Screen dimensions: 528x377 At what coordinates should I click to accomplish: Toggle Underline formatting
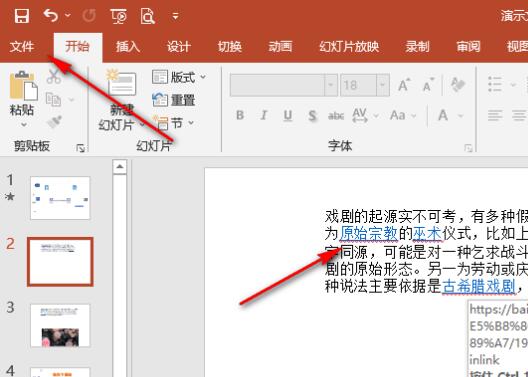click(288, 115)
